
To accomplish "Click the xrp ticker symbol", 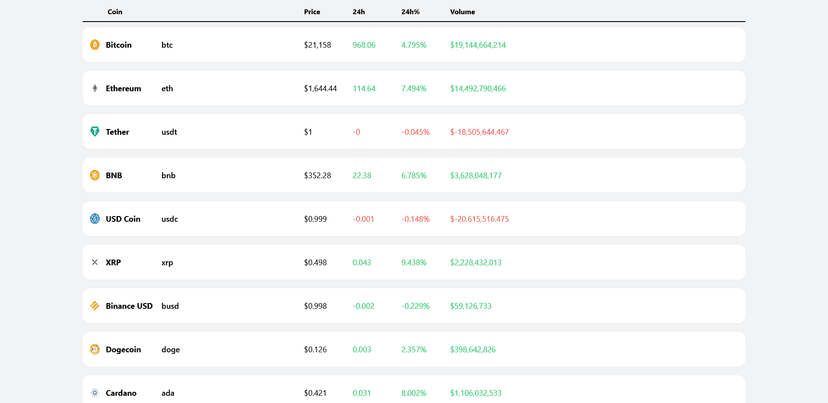I will click(x=167, y=263).
